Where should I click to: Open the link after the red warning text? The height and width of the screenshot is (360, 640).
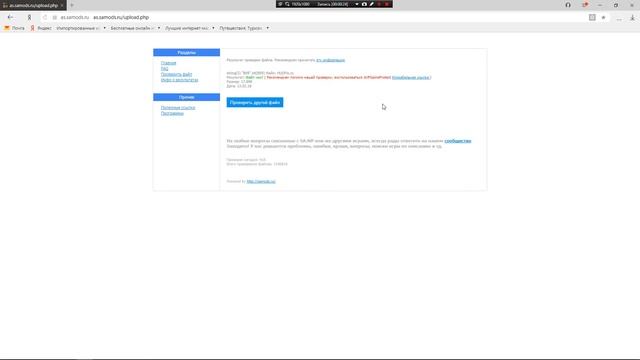click(411, 77)
